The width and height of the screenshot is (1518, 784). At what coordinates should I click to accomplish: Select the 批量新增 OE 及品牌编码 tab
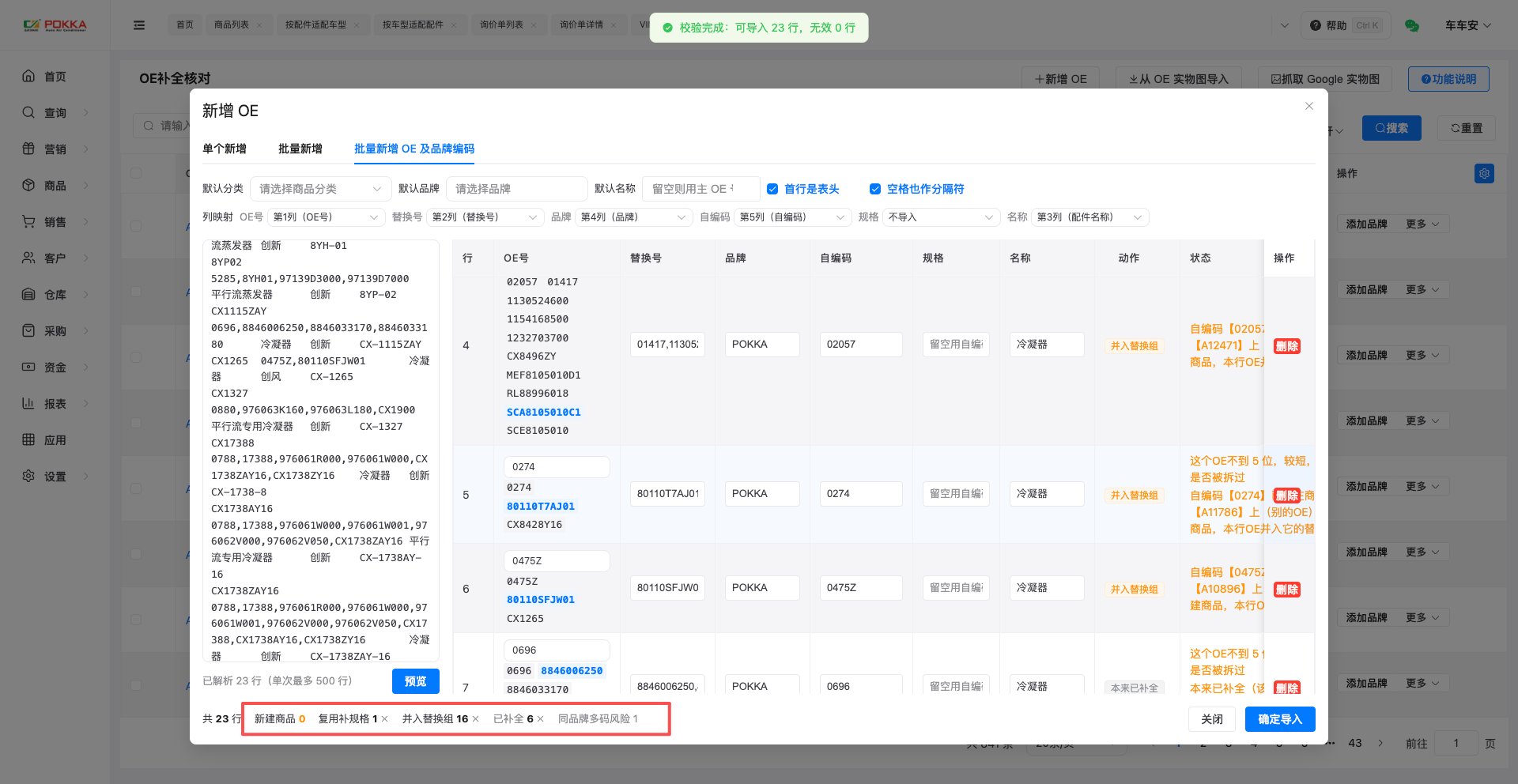pyautogui.click(x=414, y=149)
